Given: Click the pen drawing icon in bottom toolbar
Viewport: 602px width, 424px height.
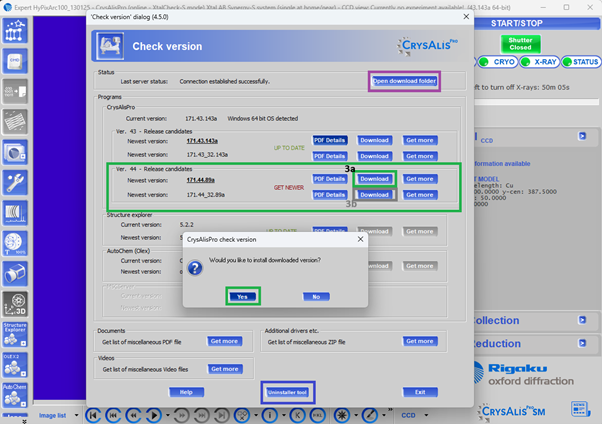Looking at the screenshot, I should click(x=370, y=415).
